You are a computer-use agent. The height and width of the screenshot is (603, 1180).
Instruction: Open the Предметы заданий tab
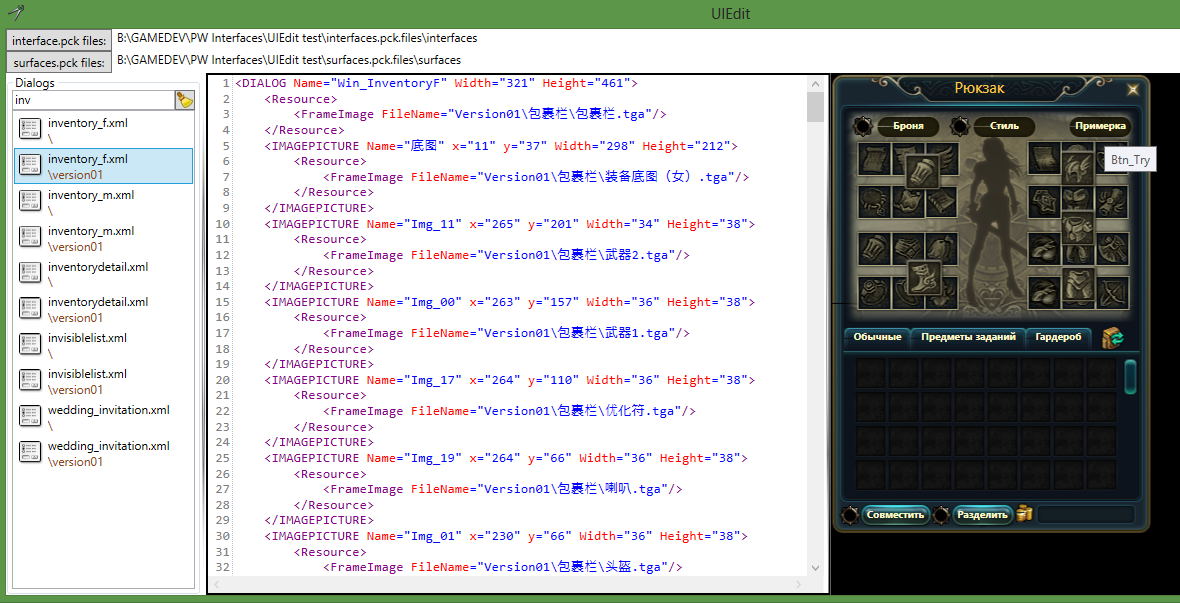tap(968, 338)
